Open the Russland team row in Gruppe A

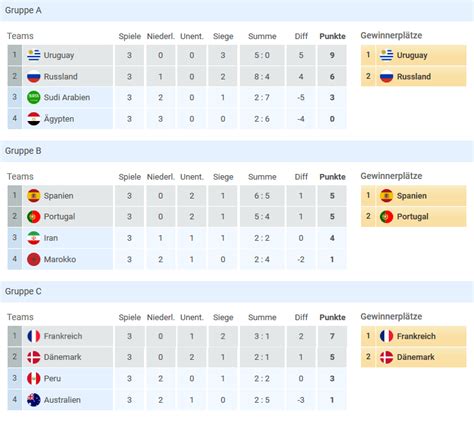(177, 76)
